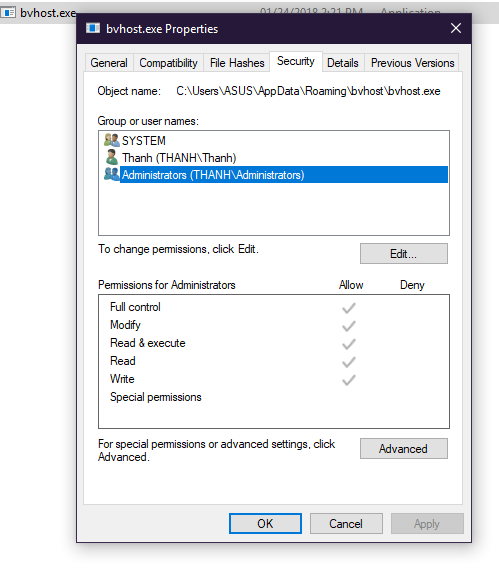Click the Edit... permissions button

(x=404, y=254)
